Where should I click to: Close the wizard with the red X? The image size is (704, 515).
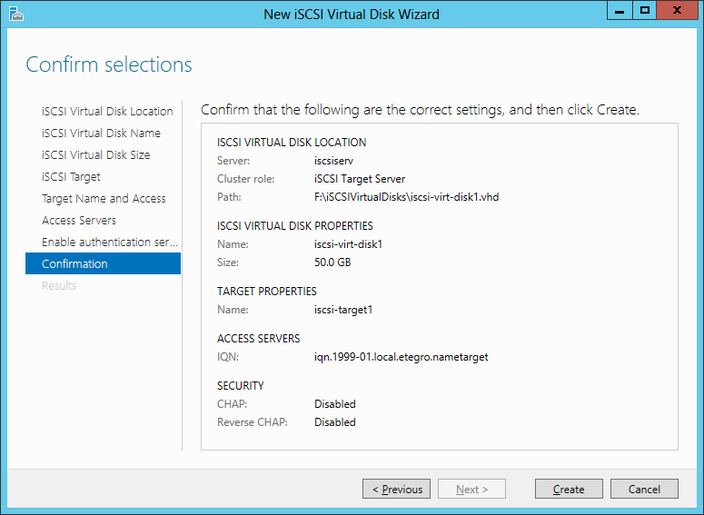pyautogui.click(x=678, y=11)
